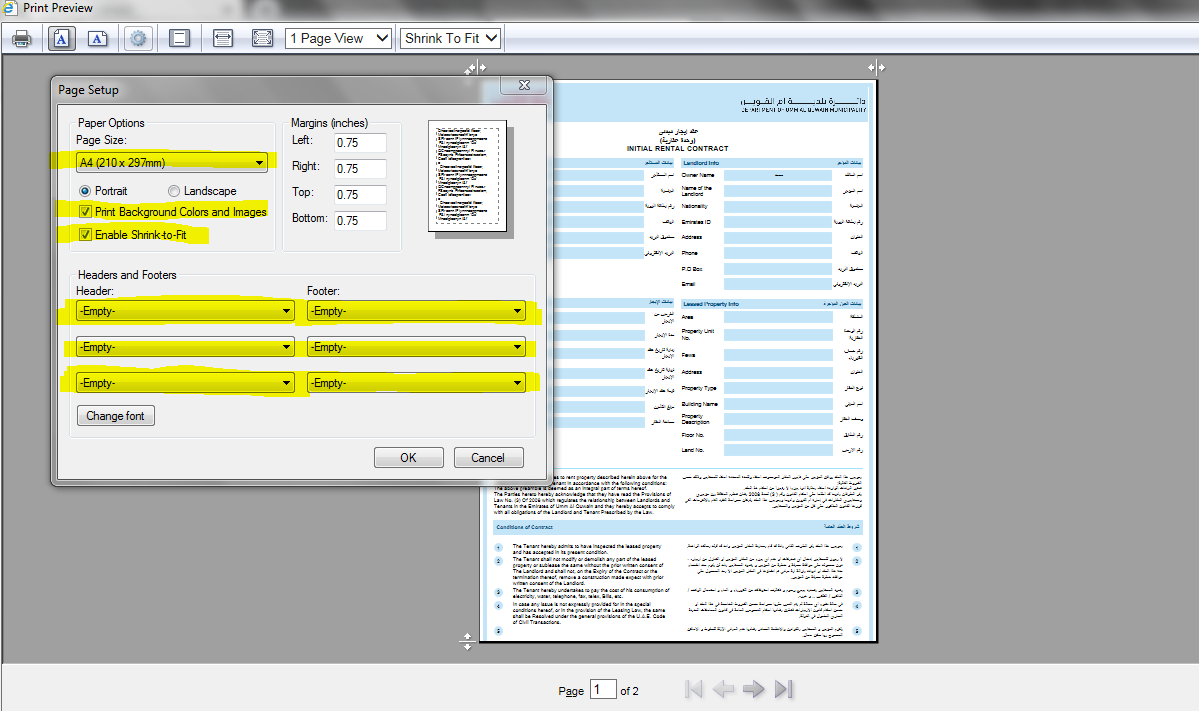Image resolution: width=1199 pixels, height=711 pixels.
Task: Select the Landscape orientation toolbar icon
Action: coord(98,38)
